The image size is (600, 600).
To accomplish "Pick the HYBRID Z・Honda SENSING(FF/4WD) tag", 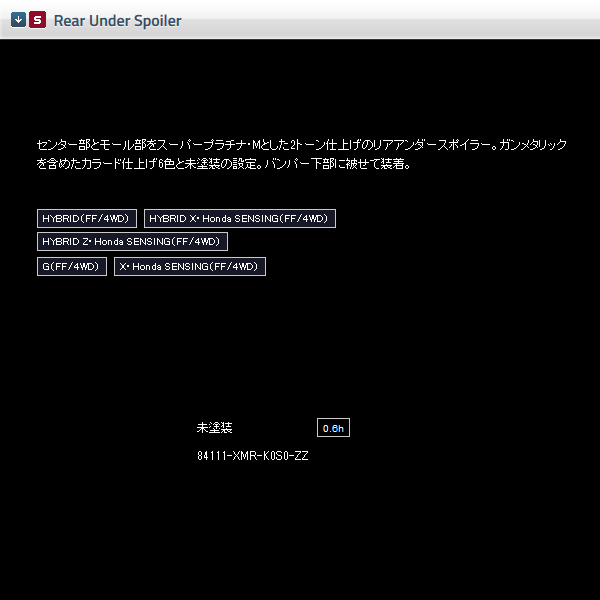I will pos(132,242).
